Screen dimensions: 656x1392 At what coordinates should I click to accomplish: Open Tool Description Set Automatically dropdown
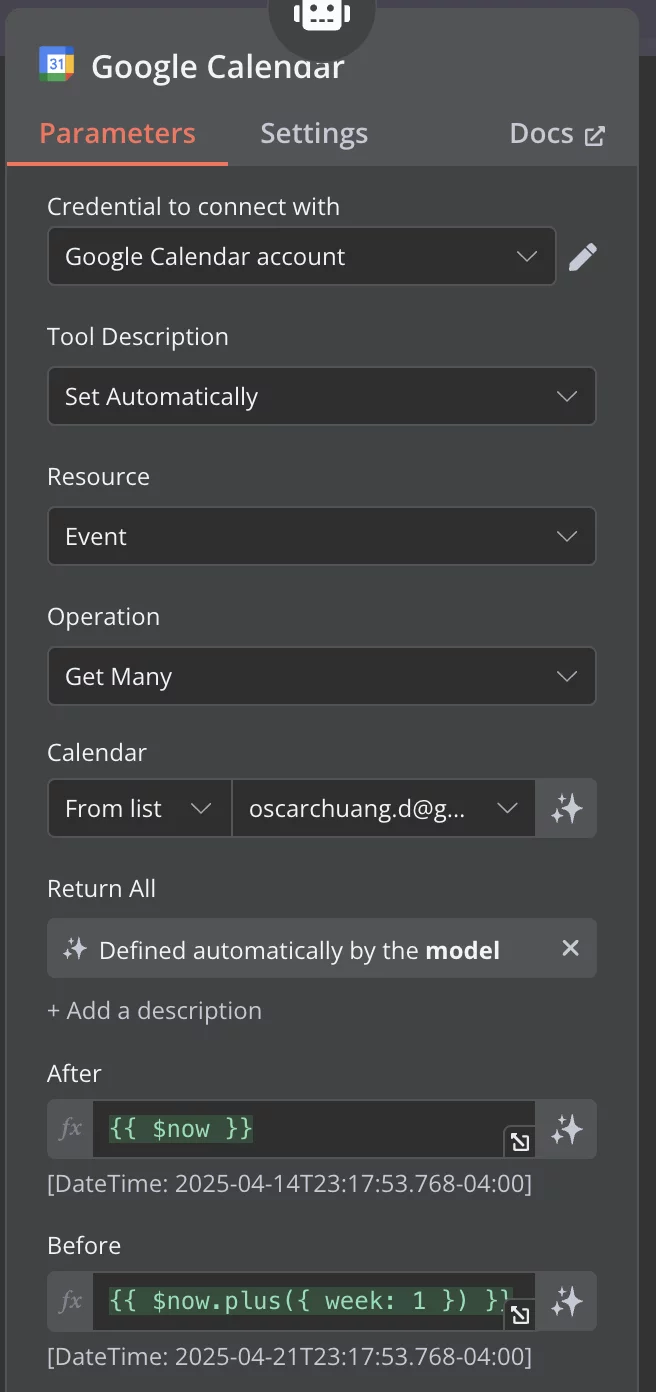pos(322,396)
